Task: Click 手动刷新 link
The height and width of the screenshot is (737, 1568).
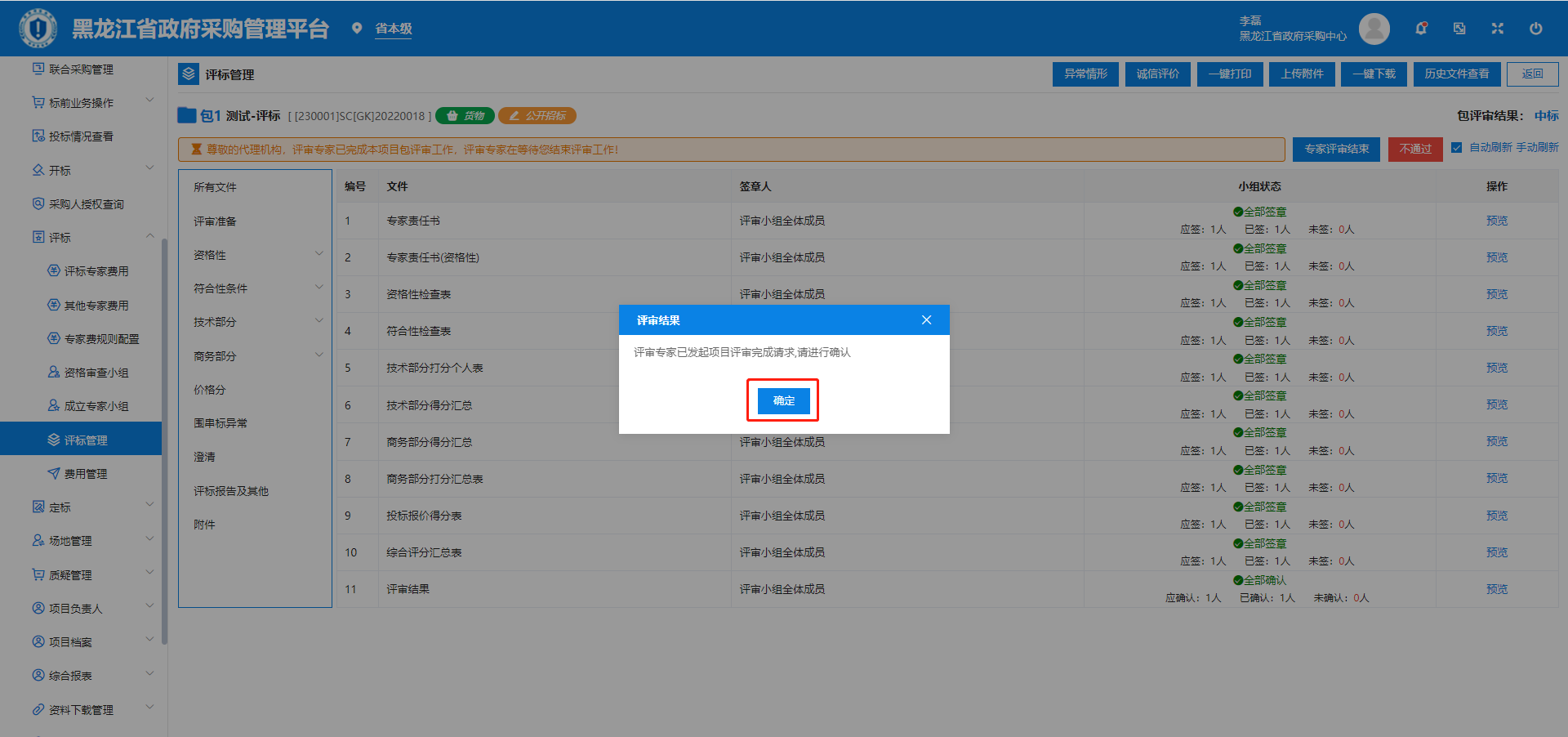Action: coord(1537,147)
